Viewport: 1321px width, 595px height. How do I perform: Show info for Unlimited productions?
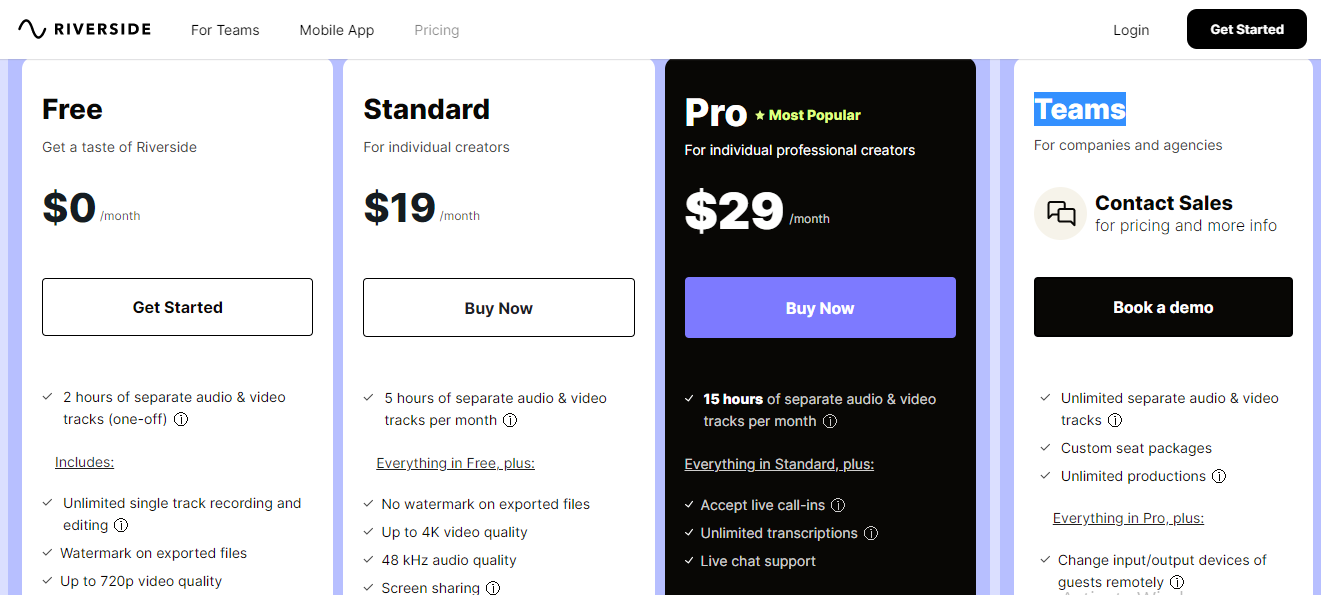1219,477
